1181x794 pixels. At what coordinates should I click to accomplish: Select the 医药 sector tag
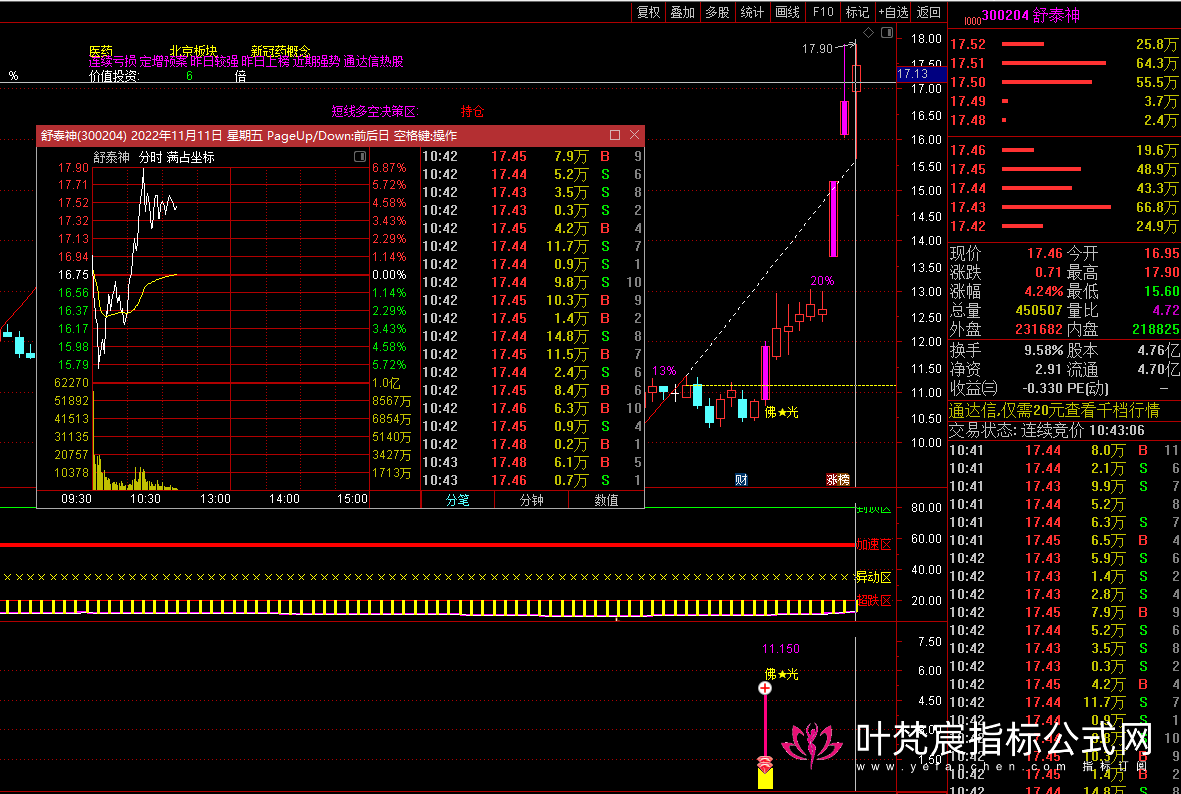(x=101, y=51)
